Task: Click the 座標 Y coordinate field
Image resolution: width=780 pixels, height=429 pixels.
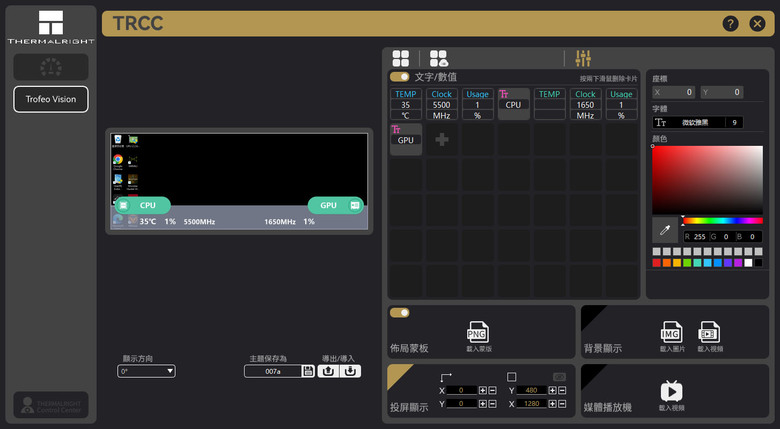Action: (x=722, y=92)
